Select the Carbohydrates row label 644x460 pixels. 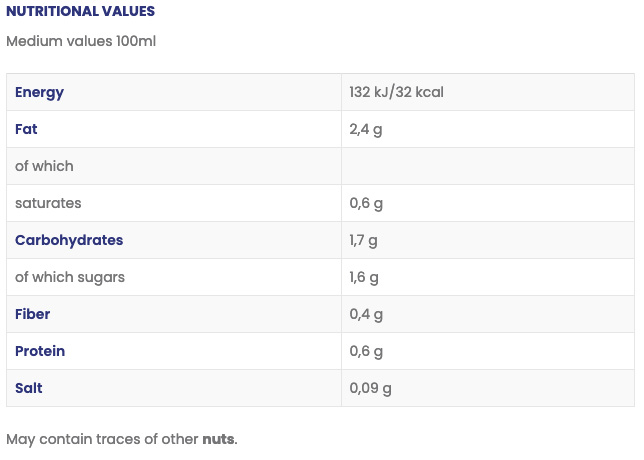(x=69, y=240)
